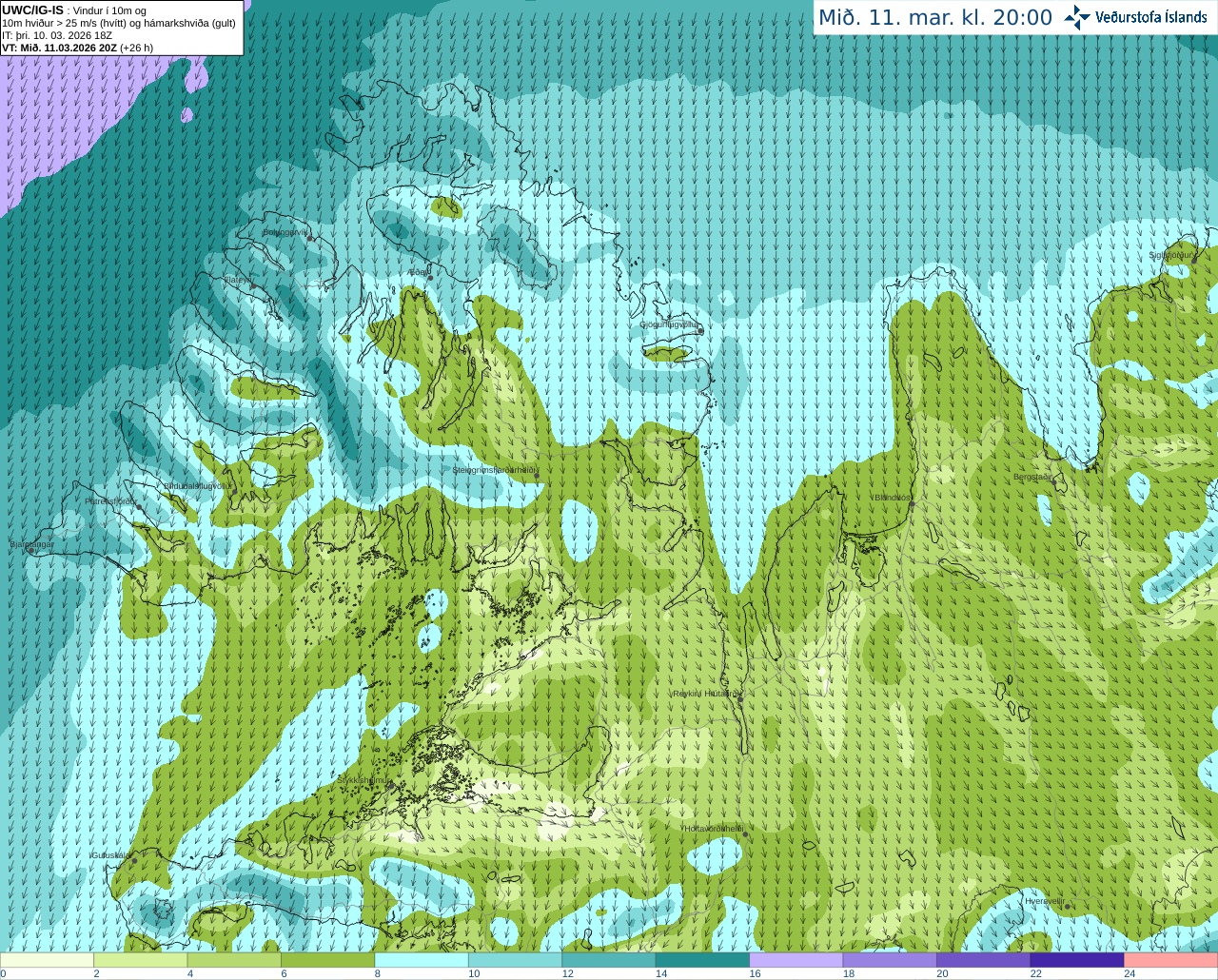Click the Bjargtangar station marker
The image size is (1218, 980).
pos(33,551)
